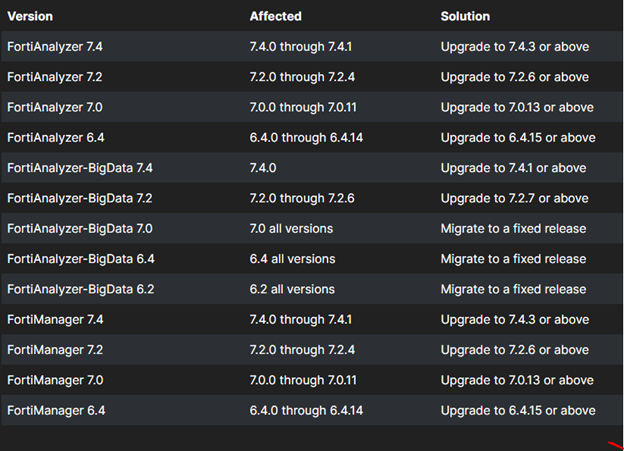Image resolution: width=624 pixels, height=451 pixels.
Task: Click the Solution column header
Action: [465, 16]
